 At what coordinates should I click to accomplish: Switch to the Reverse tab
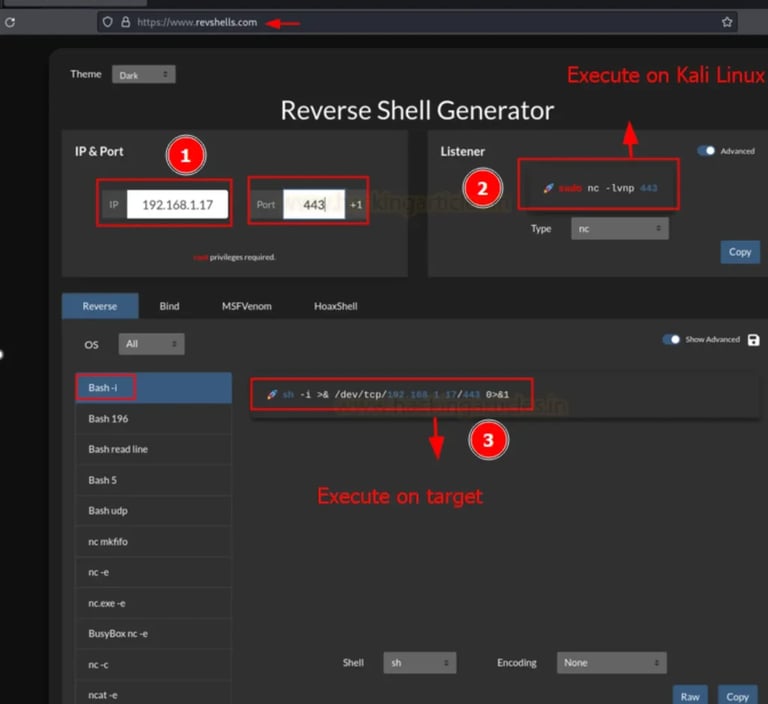[x=100, y=306]
